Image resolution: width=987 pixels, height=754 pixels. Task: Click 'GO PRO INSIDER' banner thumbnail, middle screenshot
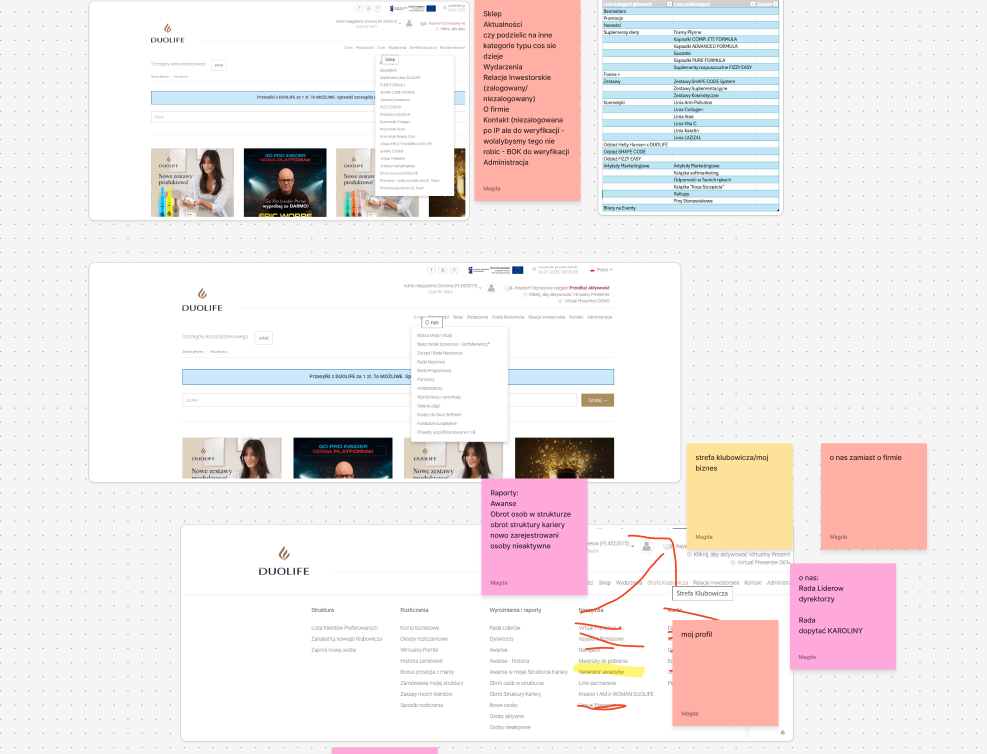(342, 458)
